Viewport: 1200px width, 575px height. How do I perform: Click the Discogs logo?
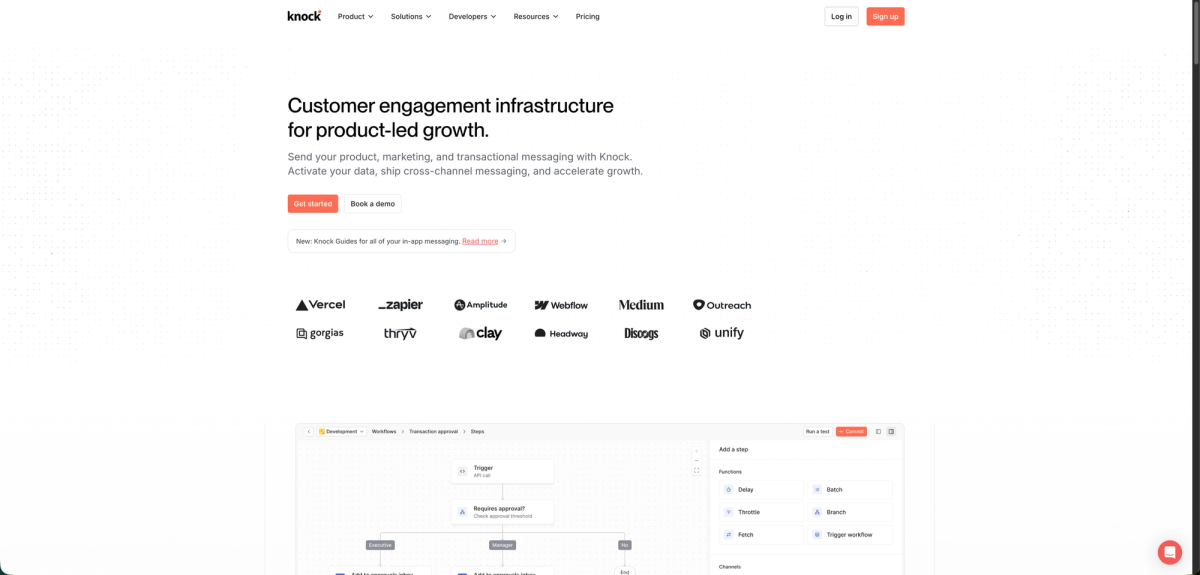point(641,333)
